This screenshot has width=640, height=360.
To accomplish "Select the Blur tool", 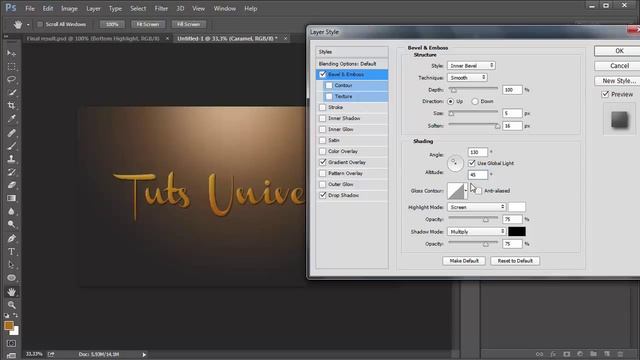I will point(11,211).
